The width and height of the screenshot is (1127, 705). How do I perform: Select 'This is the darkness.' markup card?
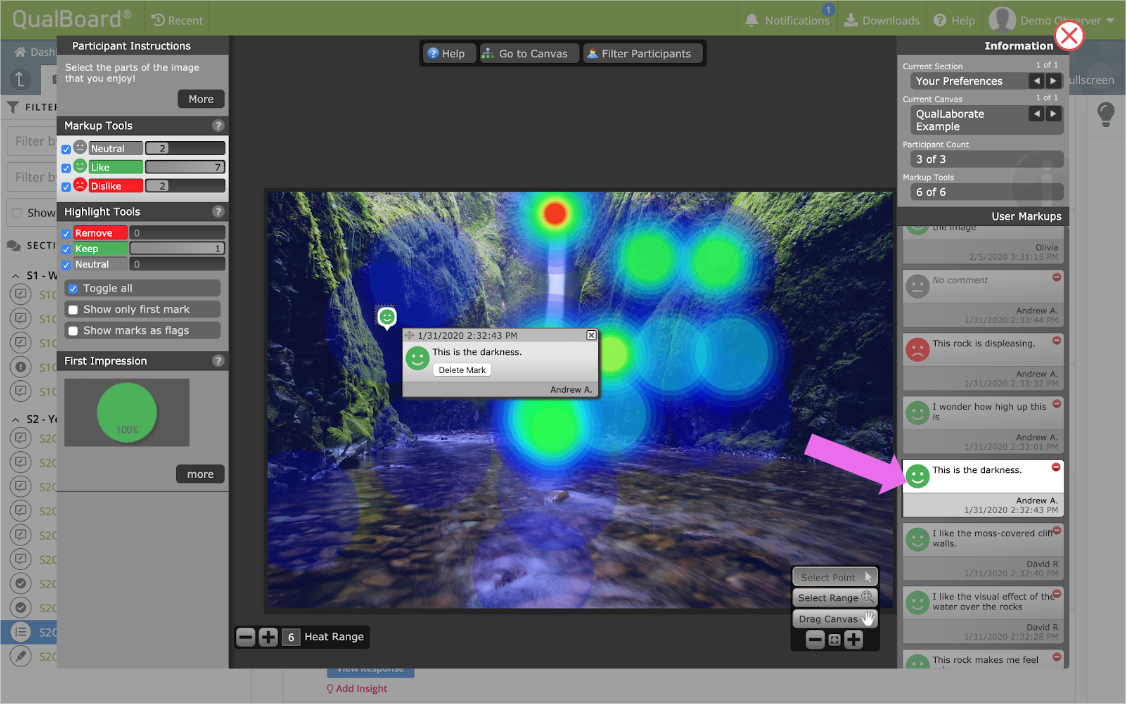[x=983, y=488]
